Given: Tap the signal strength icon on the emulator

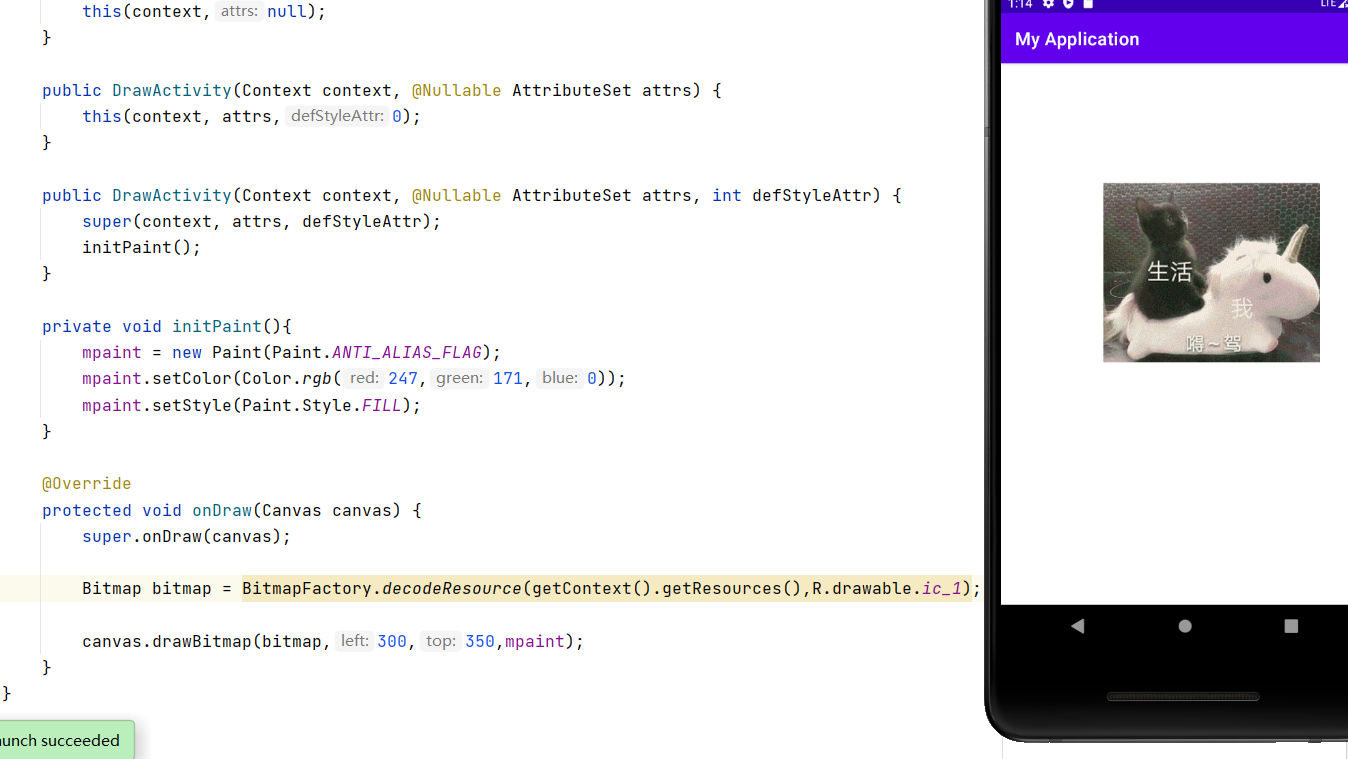Looking at the screenshot, I should pyautogui.click(x=1345, y=6).
